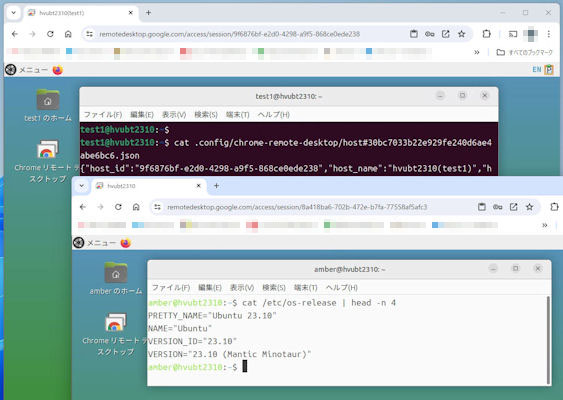Expand the tab search dropdown in the front hvubt2310 window
This screenshot has height=400, width=563.
click(82, 186)
